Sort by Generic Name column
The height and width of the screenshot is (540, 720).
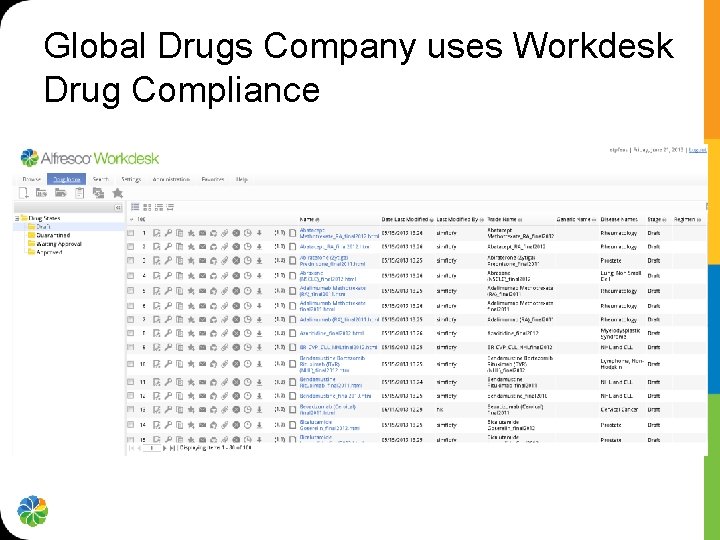click(576, 220)
